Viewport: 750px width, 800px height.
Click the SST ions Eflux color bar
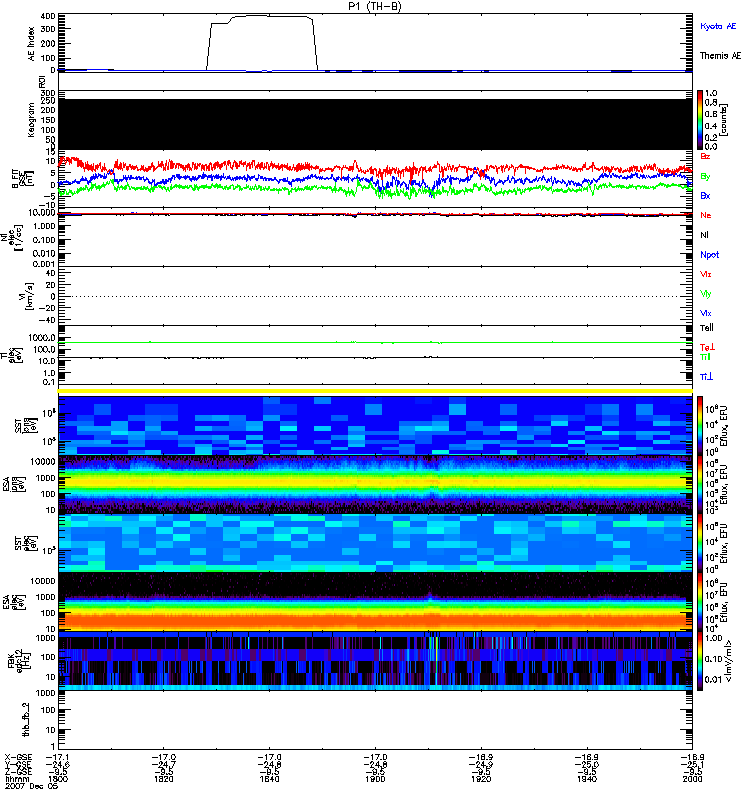[x=700, y=426]
